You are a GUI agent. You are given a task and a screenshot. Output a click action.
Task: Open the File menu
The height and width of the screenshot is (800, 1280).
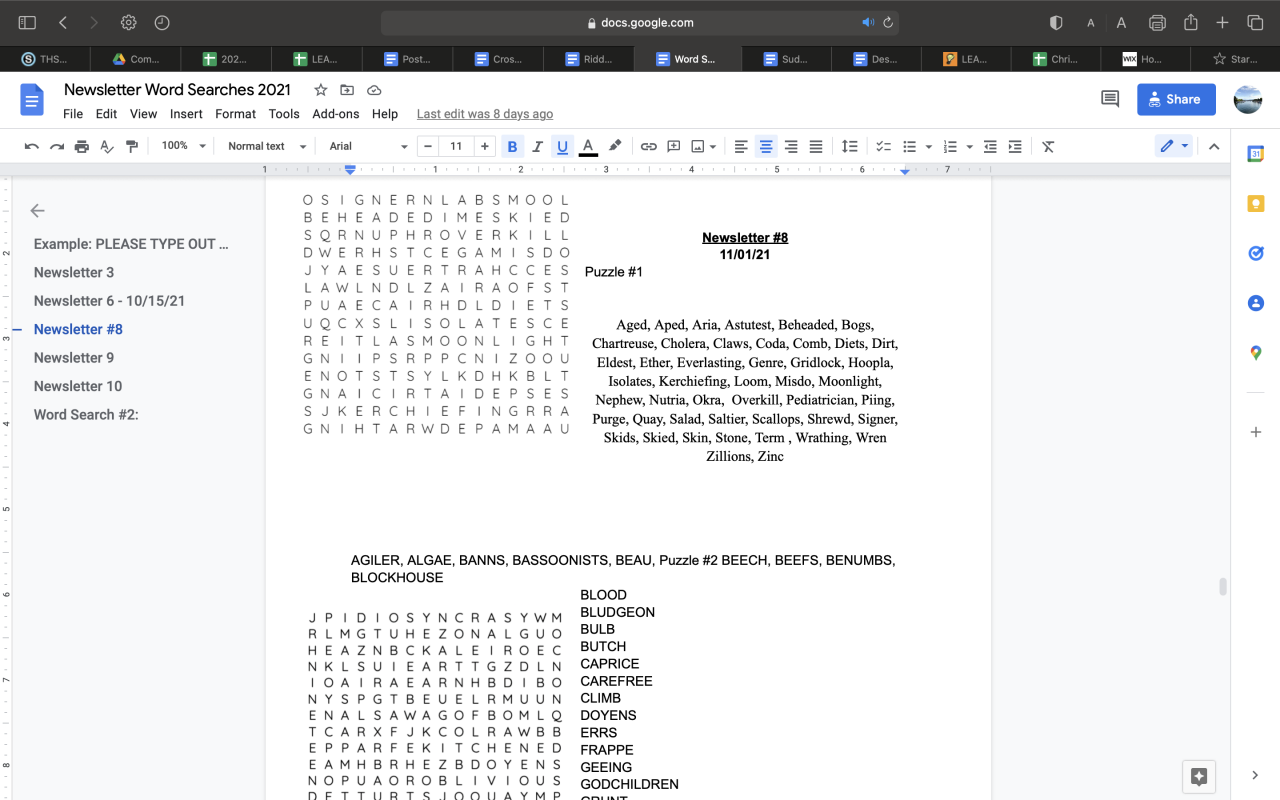(x=73, y=114)
